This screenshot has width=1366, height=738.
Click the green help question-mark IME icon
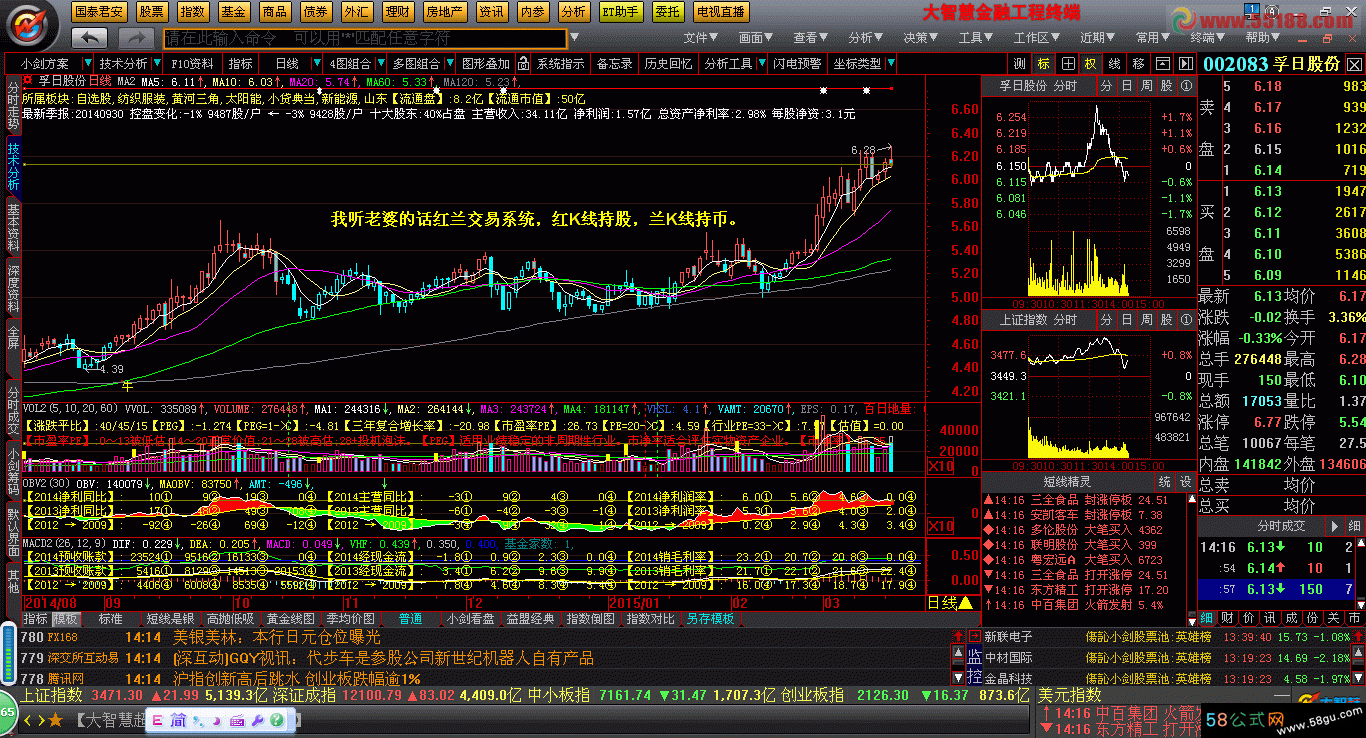click(x=275, y=720)
